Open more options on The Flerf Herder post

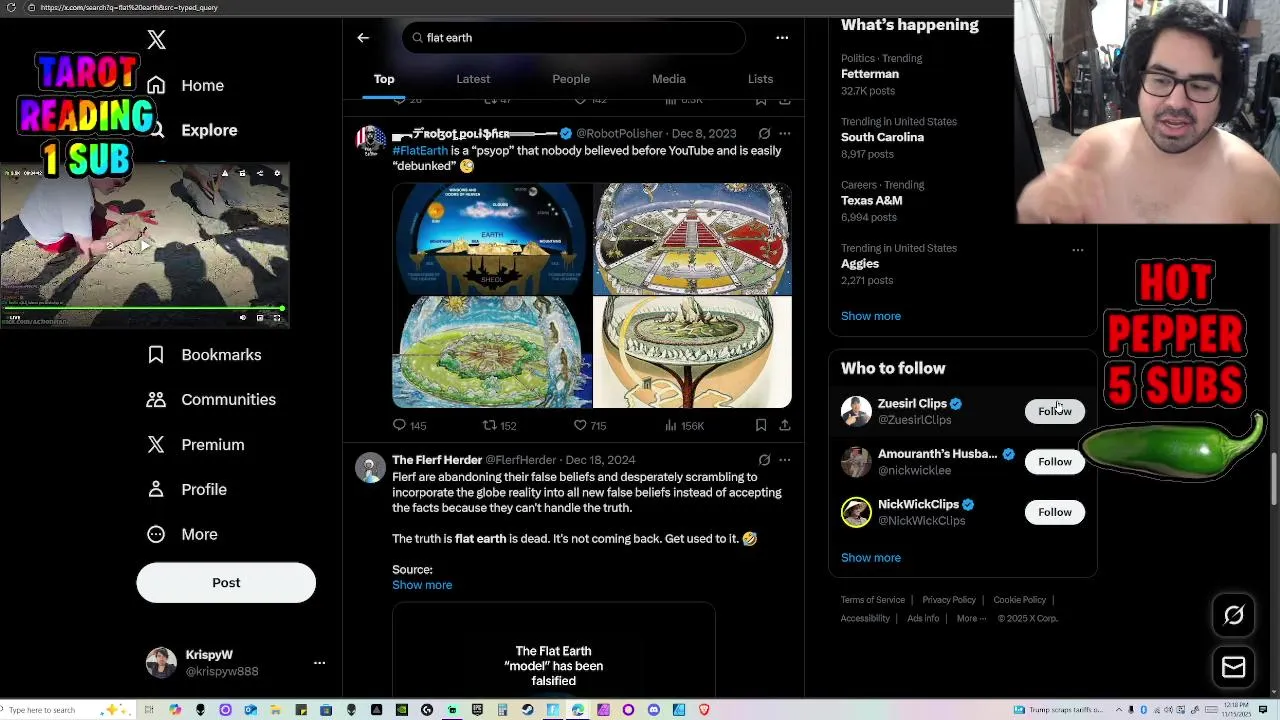click(x=785, y=460)
